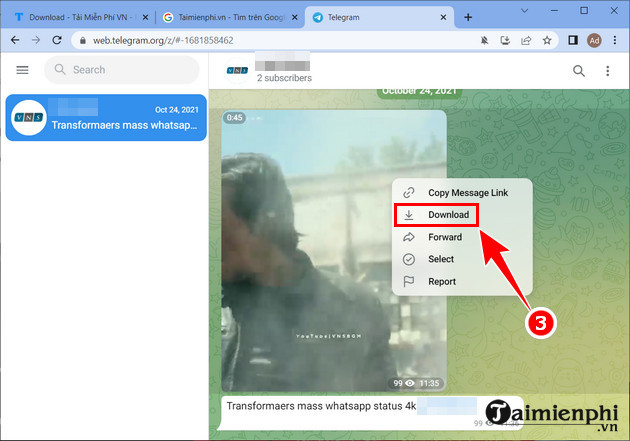Screen dimensions: 630x441
Task: Minimize the browser window
Action: tap(554, 11)
